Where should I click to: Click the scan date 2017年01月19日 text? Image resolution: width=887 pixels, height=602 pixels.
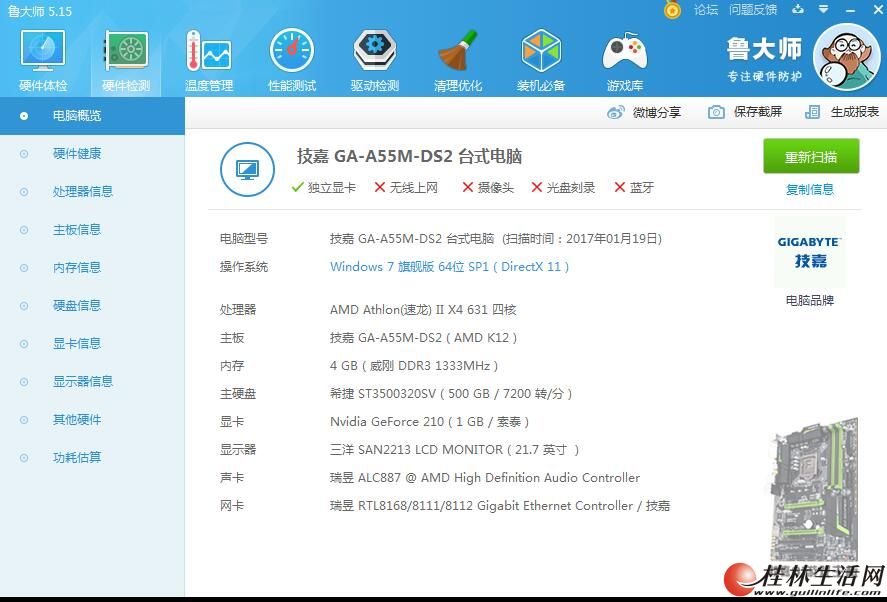point(612,239)
